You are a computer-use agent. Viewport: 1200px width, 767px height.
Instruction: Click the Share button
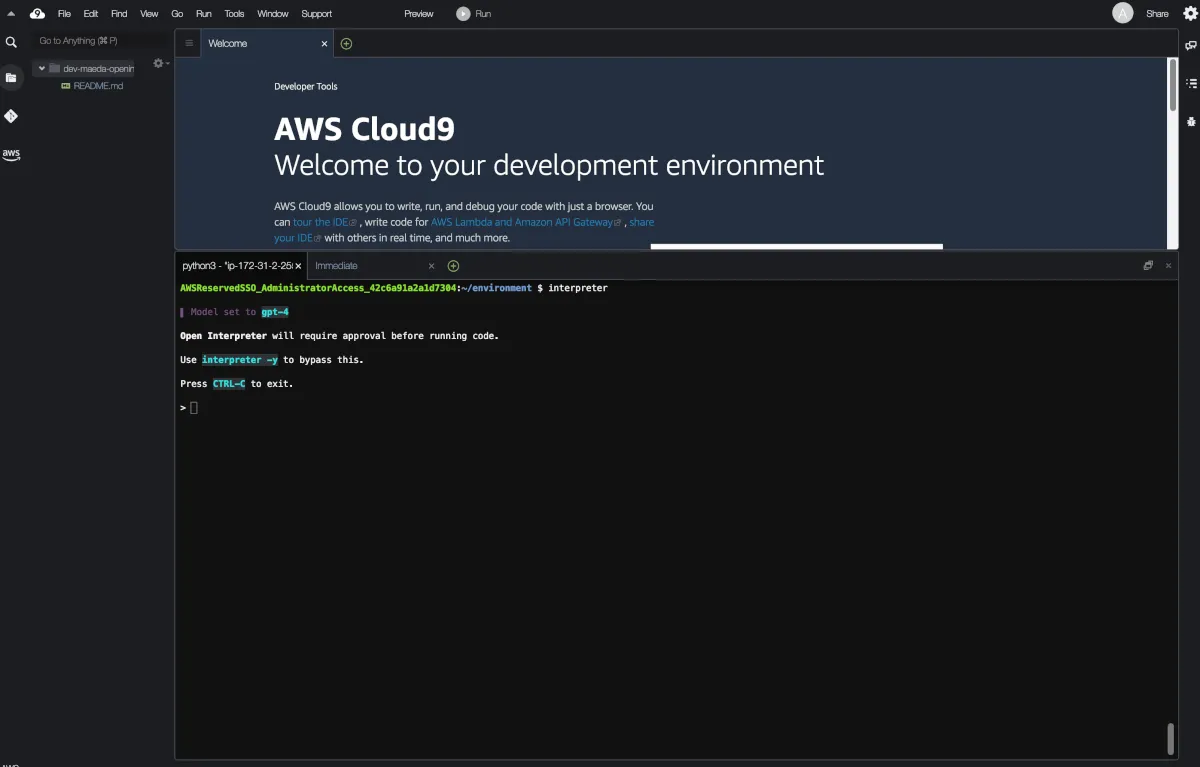click(1157, 14)
